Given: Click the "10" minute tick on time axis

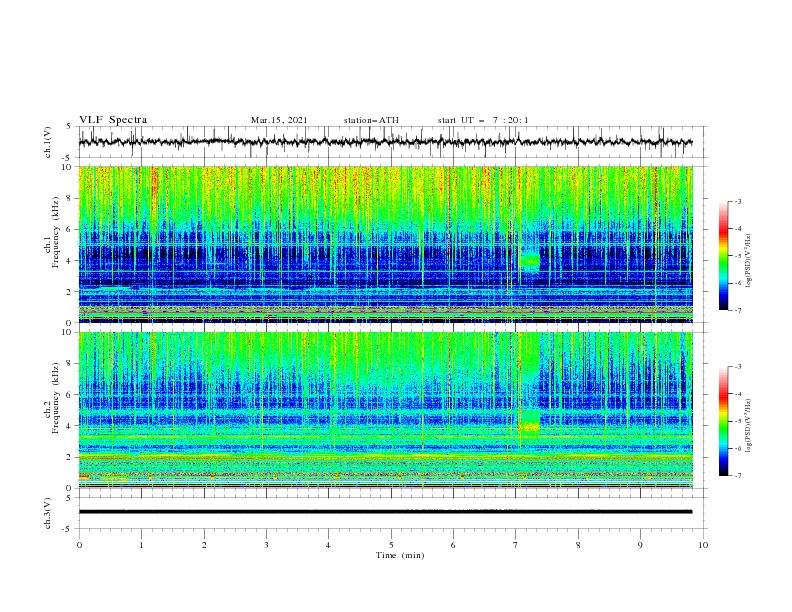Looking at the screenshot, I should pos(703,545).
